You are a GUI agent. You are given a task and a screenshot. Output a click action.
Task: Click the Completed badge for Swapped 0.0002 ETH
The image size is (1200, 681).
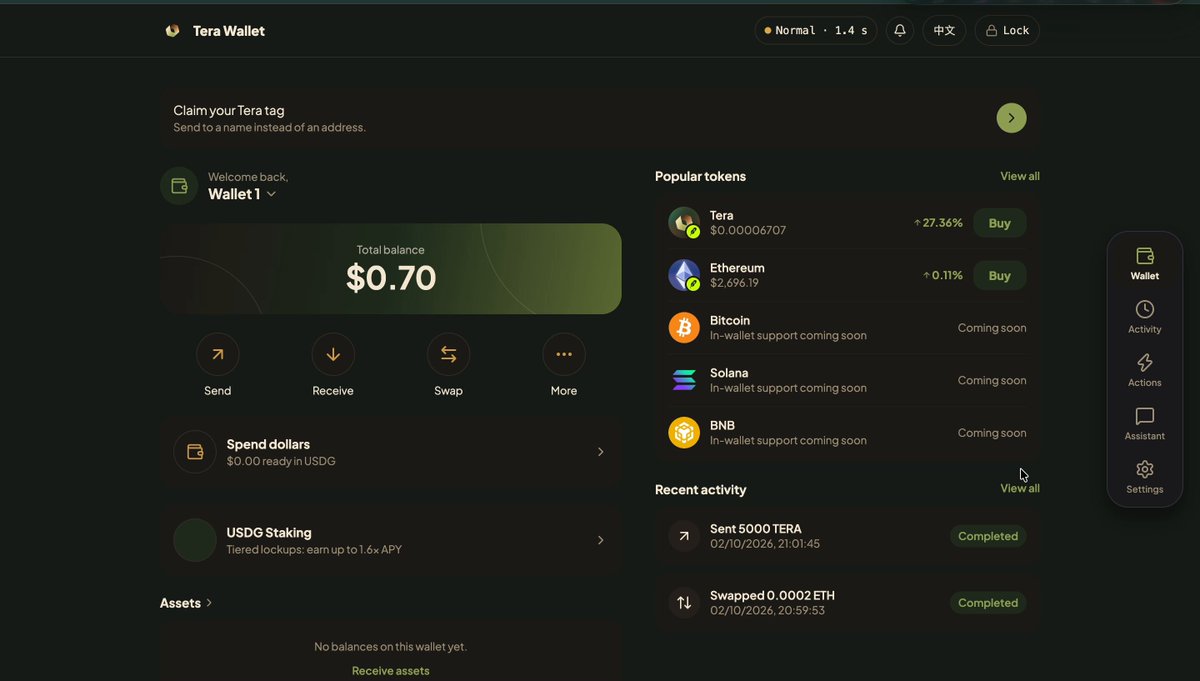[988, 603]
